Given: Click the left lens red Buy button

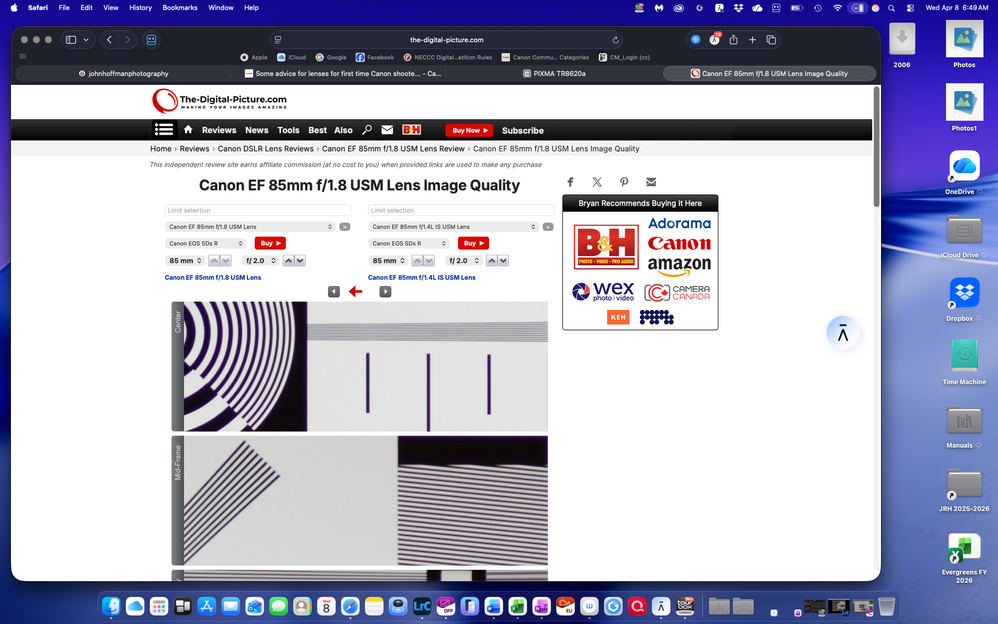Looking at the screenshot, I should [270, 243].
